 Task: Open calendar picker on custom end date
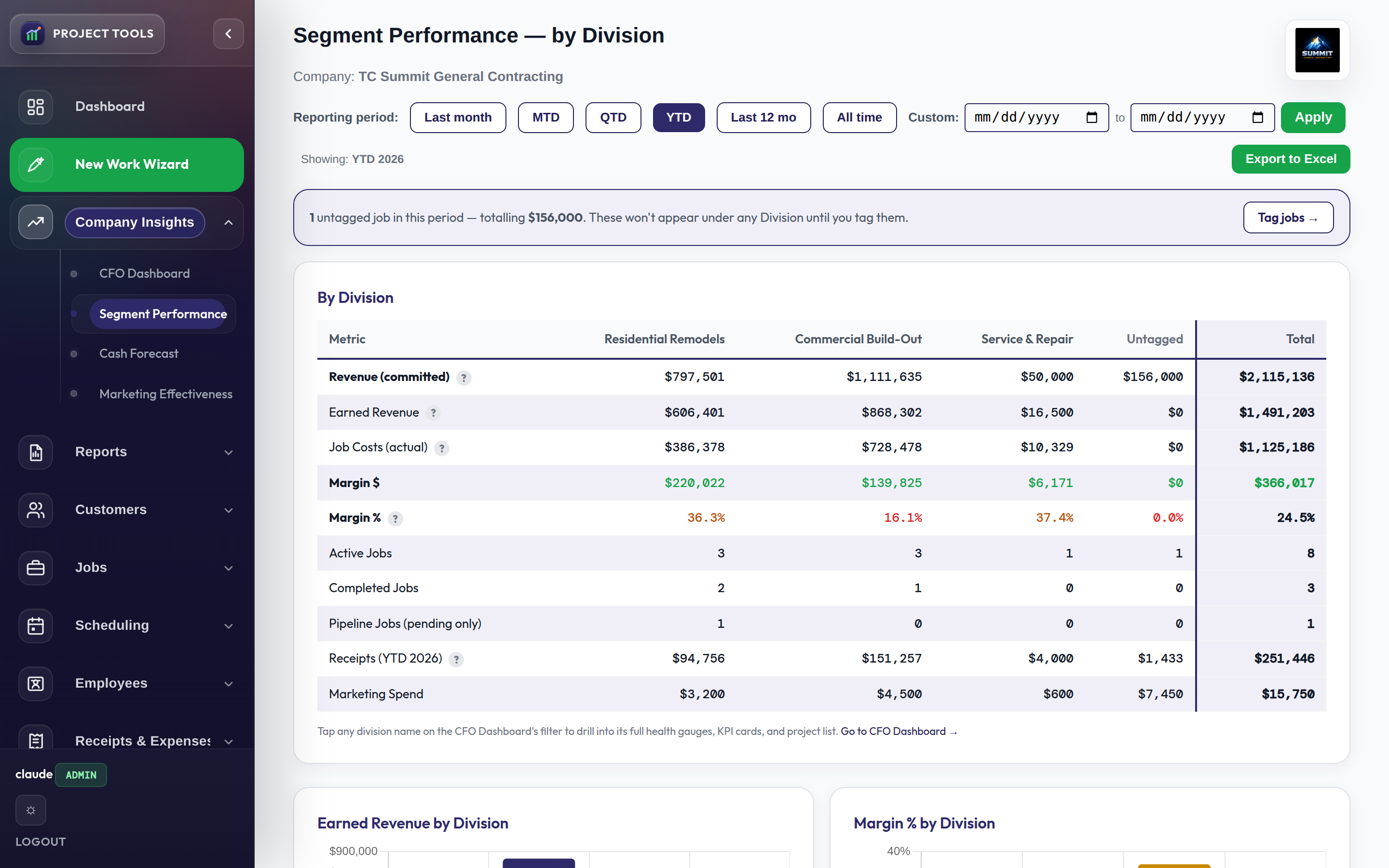click(1257, 118)
